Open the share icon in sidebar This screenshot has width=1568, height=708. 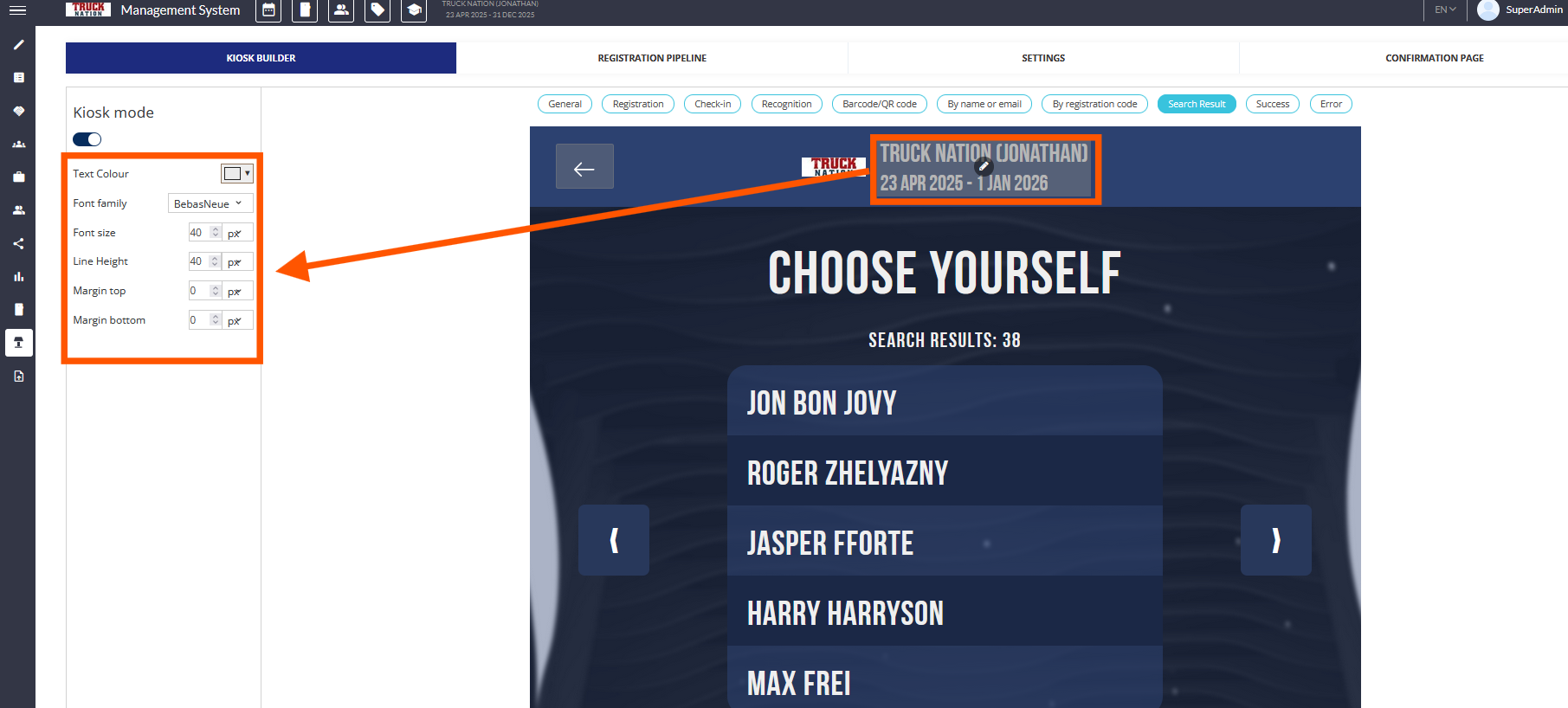(18, 244)
